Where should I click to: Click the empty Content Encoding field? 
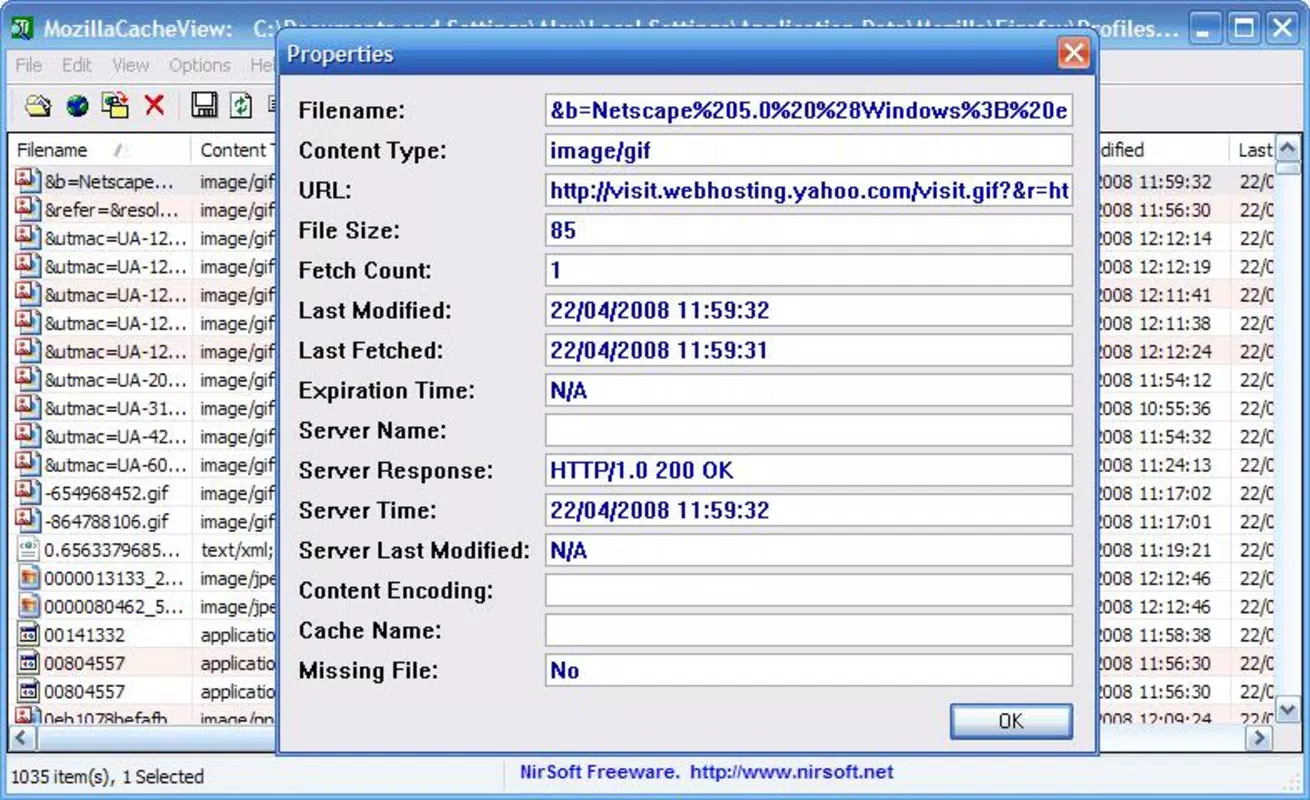coord(809,590)
